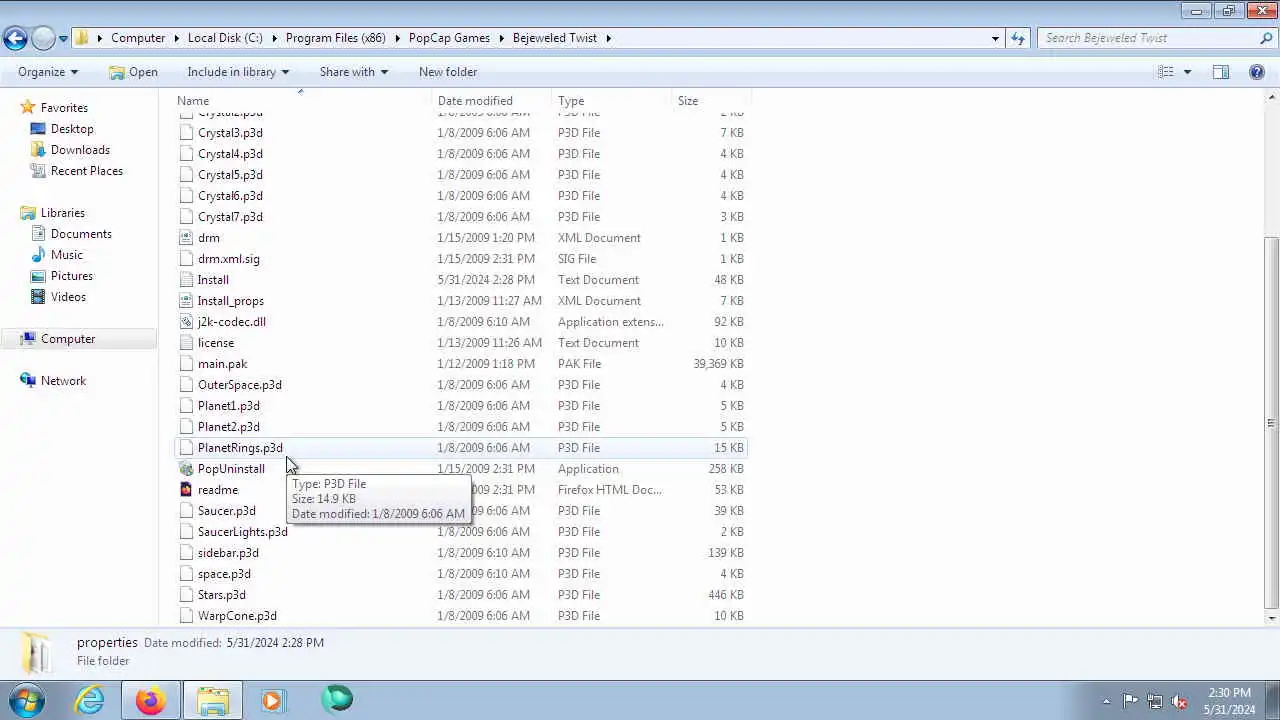This screenshot has width=1280, height=720.
Task: Select the license text document
Action: [x=216, y=343]
